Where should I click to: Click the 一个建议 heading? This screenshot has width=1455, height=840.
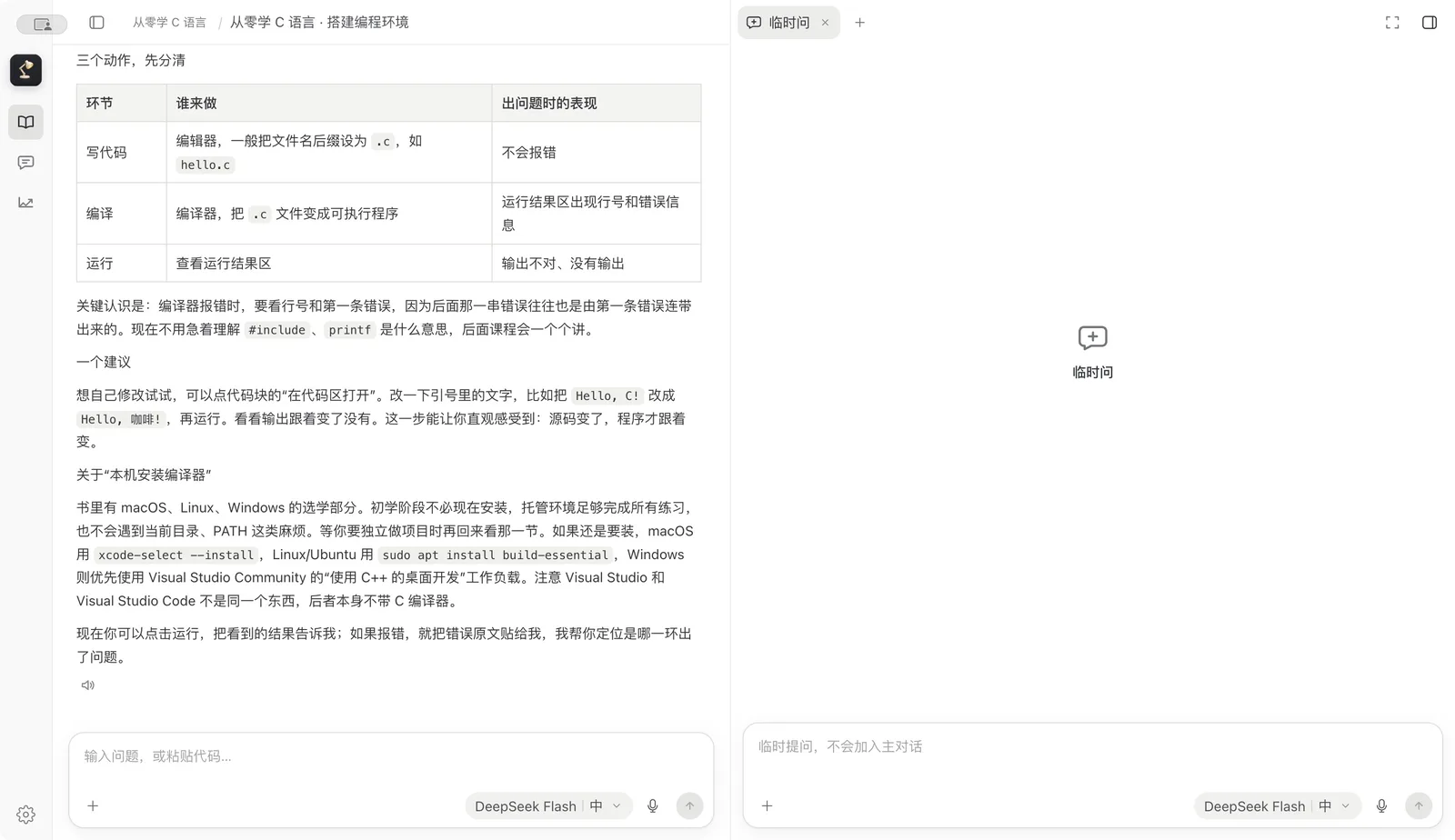coord(104,362)
